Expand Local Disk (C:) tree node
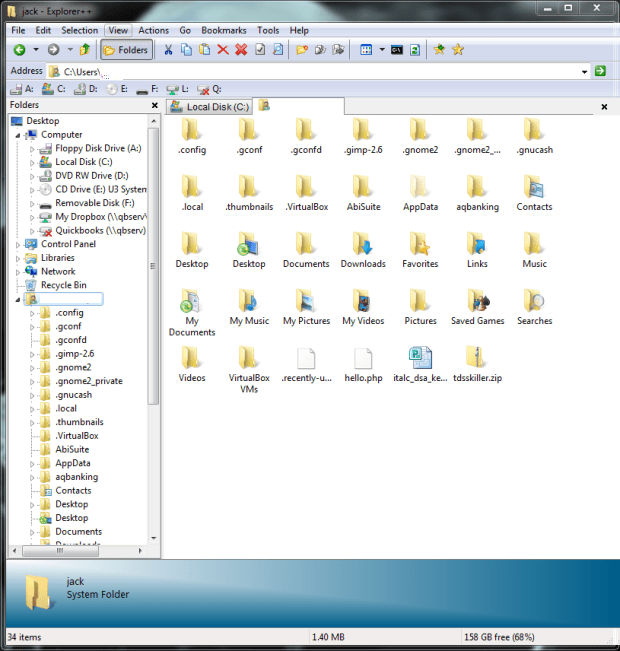 click(x=32, y=163)
